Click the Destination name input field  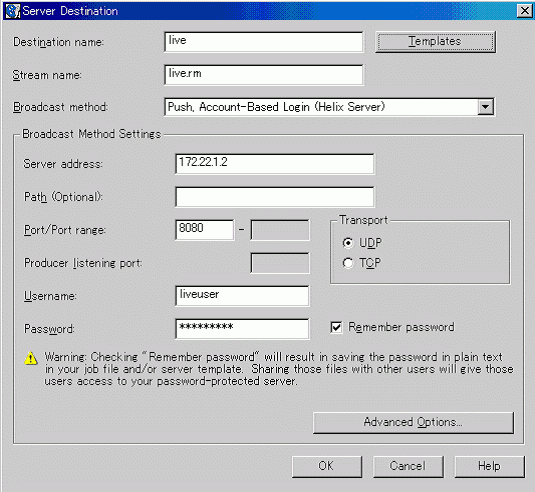pyautogui.click(x=264, y=42)
